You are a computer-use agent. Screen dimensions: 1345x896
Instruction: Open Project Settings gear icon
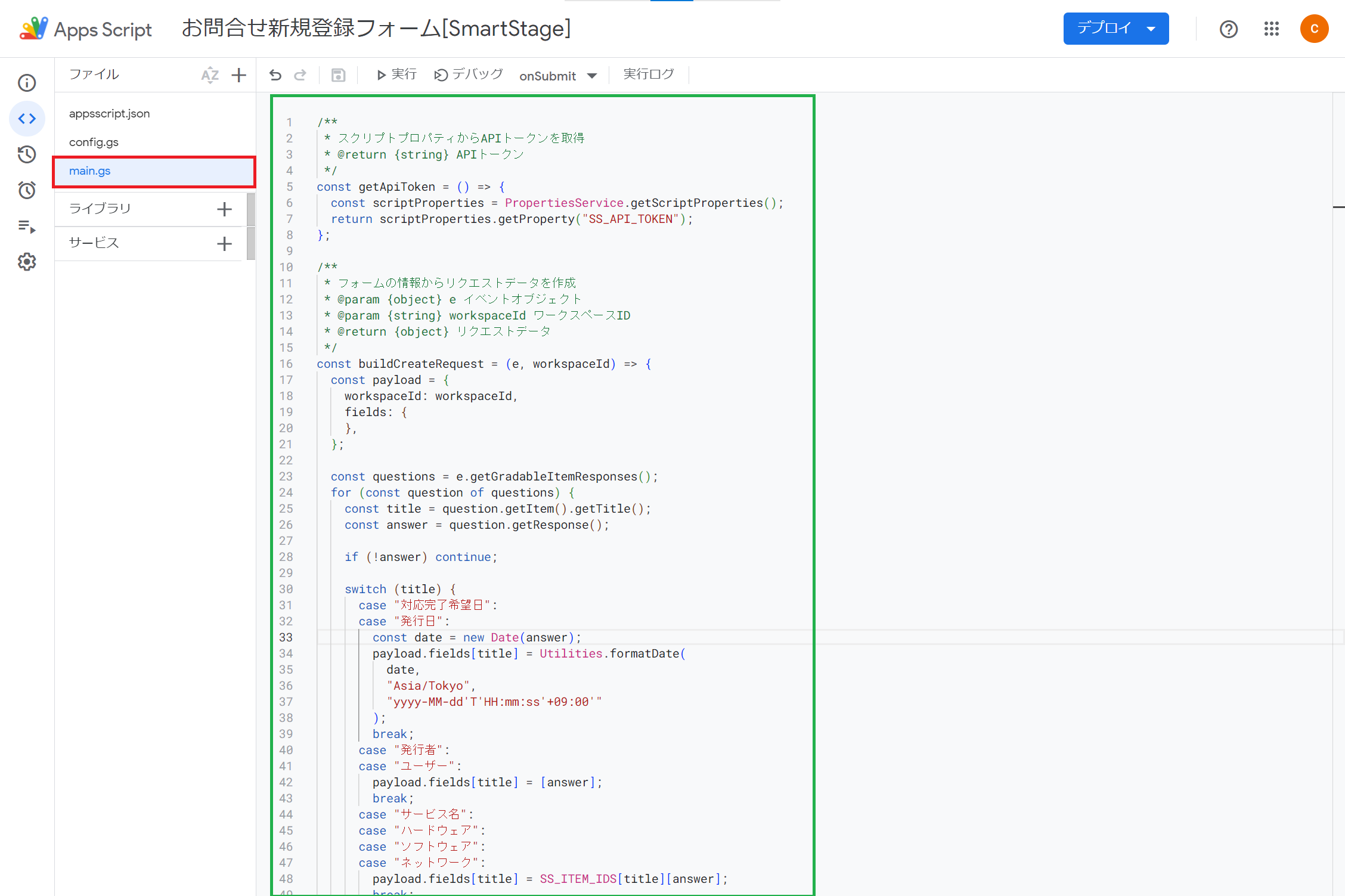click(x=27, y=262)
